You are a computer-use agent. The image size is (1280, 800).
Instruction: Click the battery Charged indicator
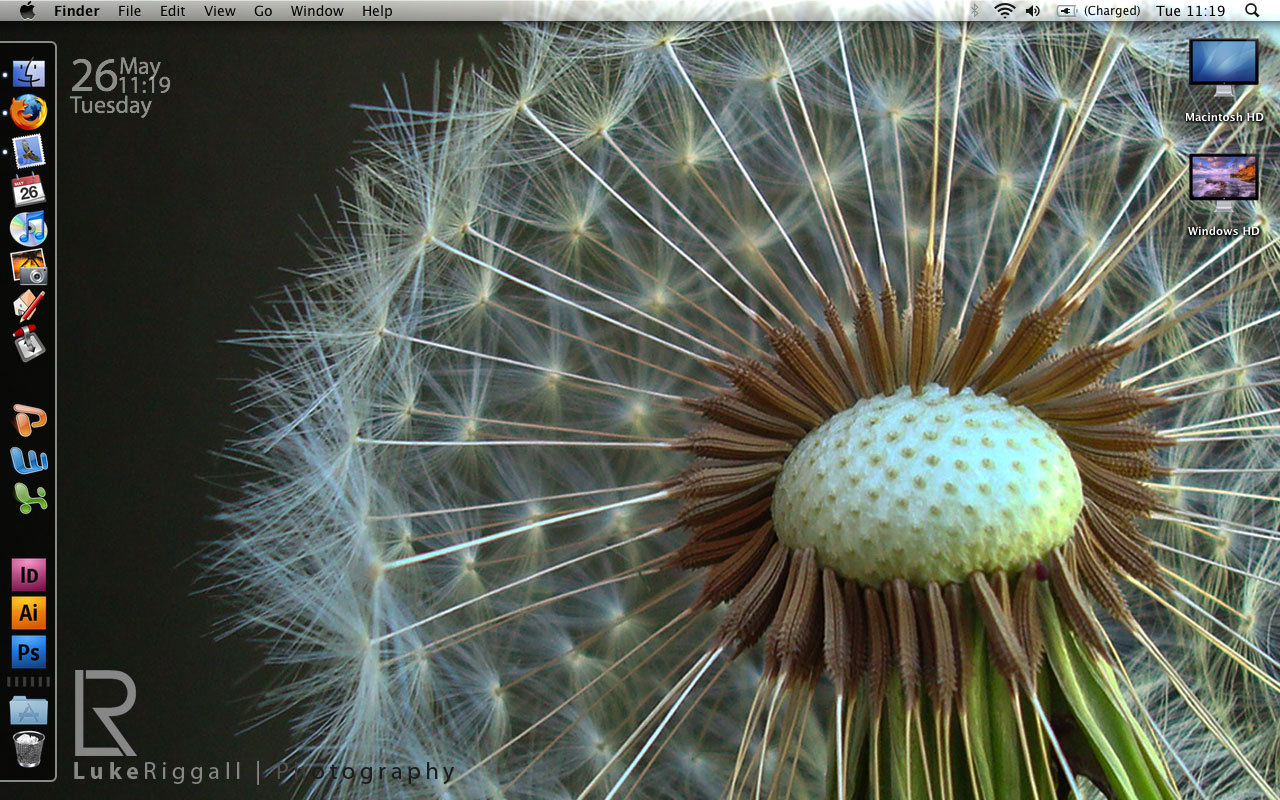1098,11
